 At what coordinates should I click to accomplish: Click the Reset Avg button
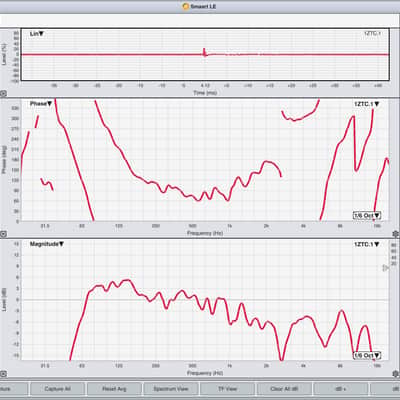click(x=114, y=389)
